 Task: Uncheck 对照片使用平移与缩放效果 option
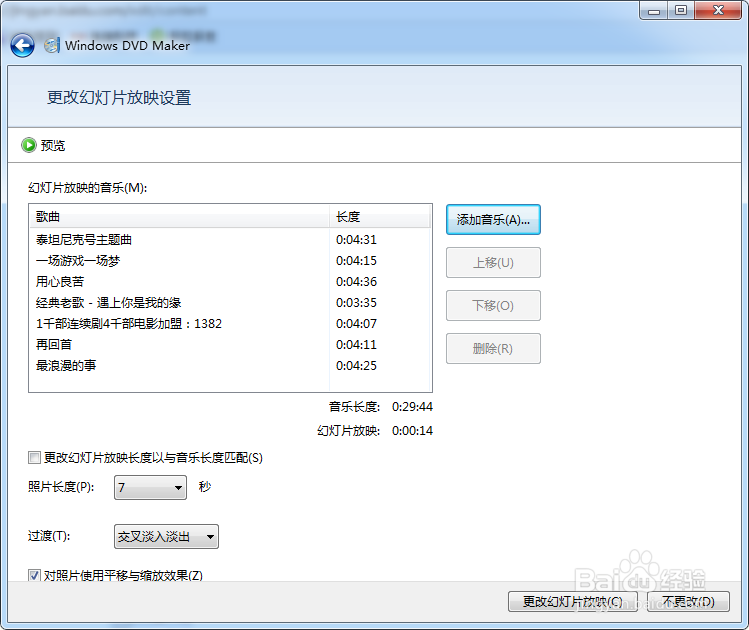(x=34, y=576)
